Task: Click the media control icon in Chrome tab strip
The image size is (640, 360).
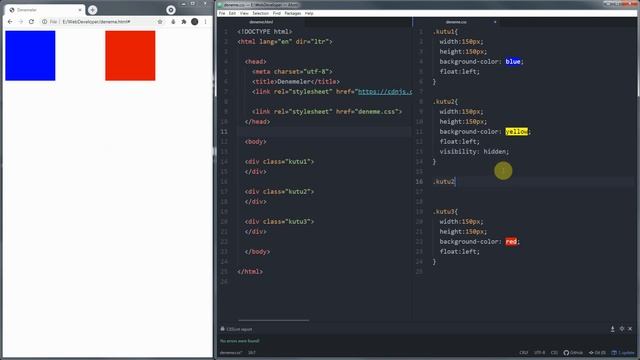Action: coord(171,10)
